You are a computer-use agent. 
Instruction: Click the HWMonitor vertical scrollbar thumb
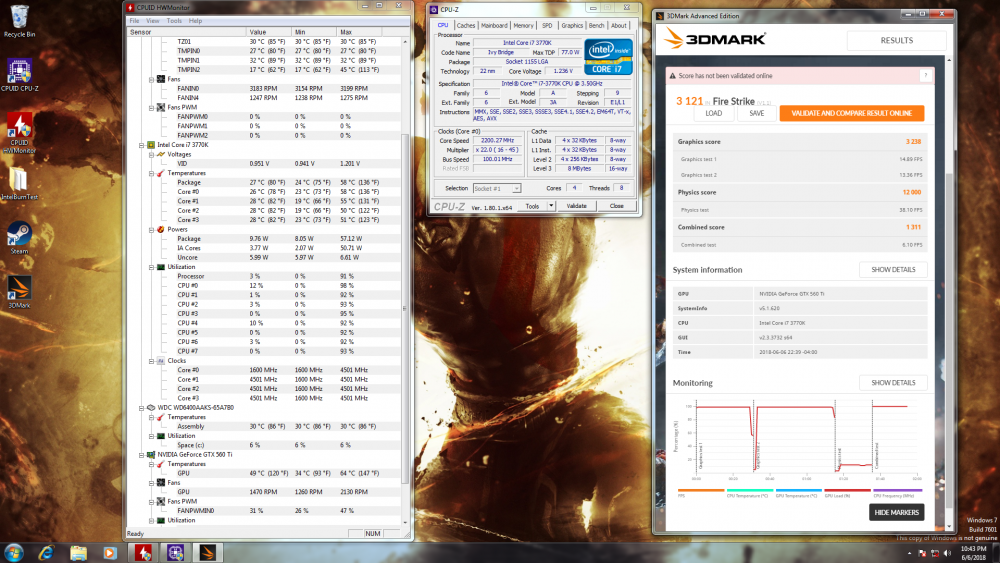(404, 309)
